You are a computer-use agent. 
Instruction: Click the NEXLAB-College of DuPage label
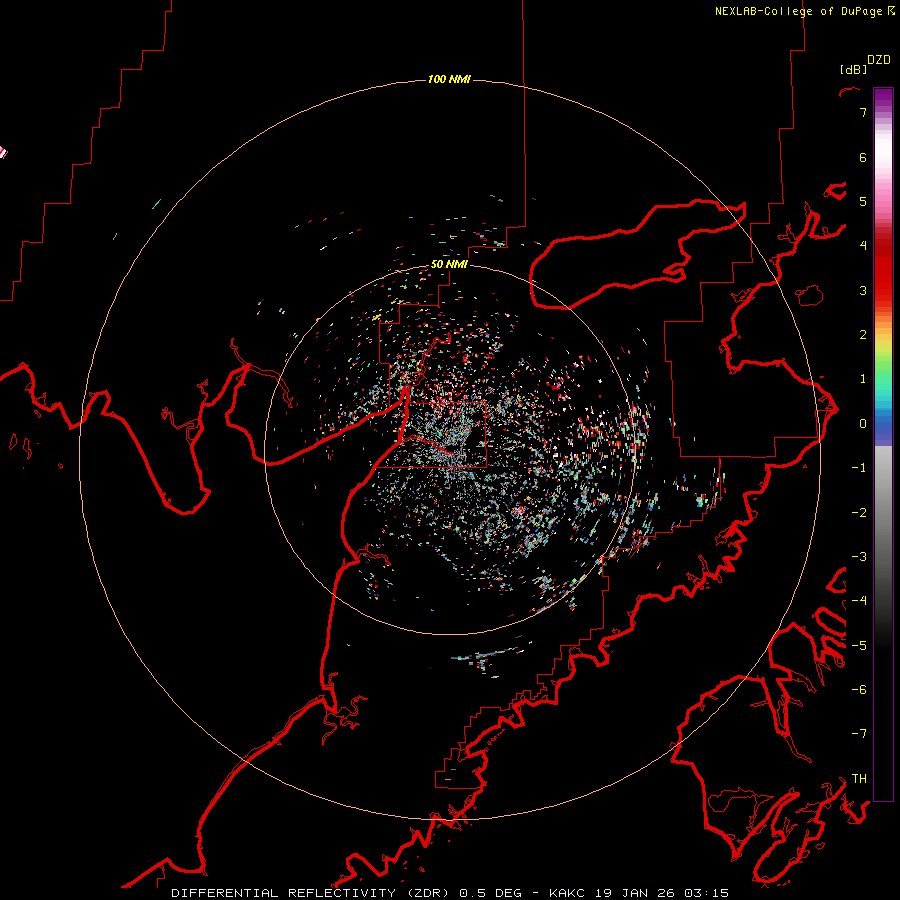pyautogui.click(x=798, y=11)
